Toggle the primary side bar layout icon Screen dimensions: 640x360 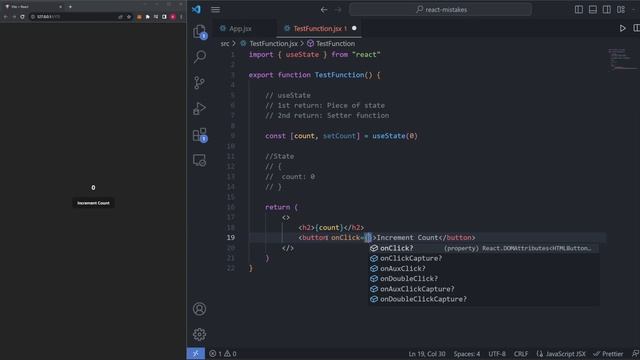(579, 9)
